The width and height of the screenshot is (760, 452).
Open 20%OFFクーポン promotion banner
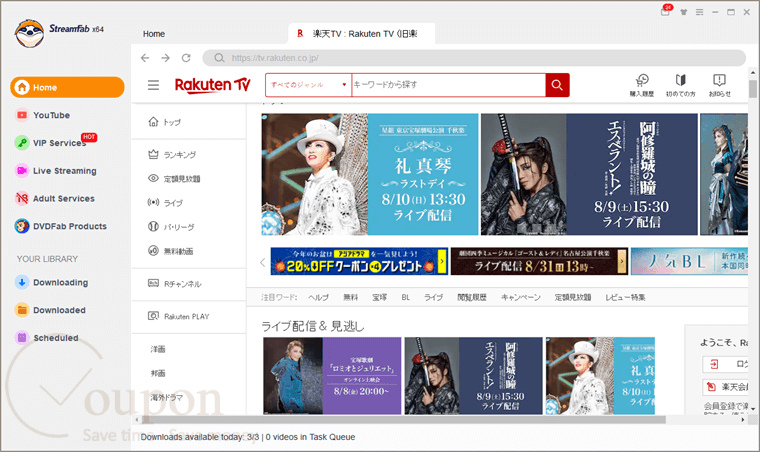(x=359, y=261)
